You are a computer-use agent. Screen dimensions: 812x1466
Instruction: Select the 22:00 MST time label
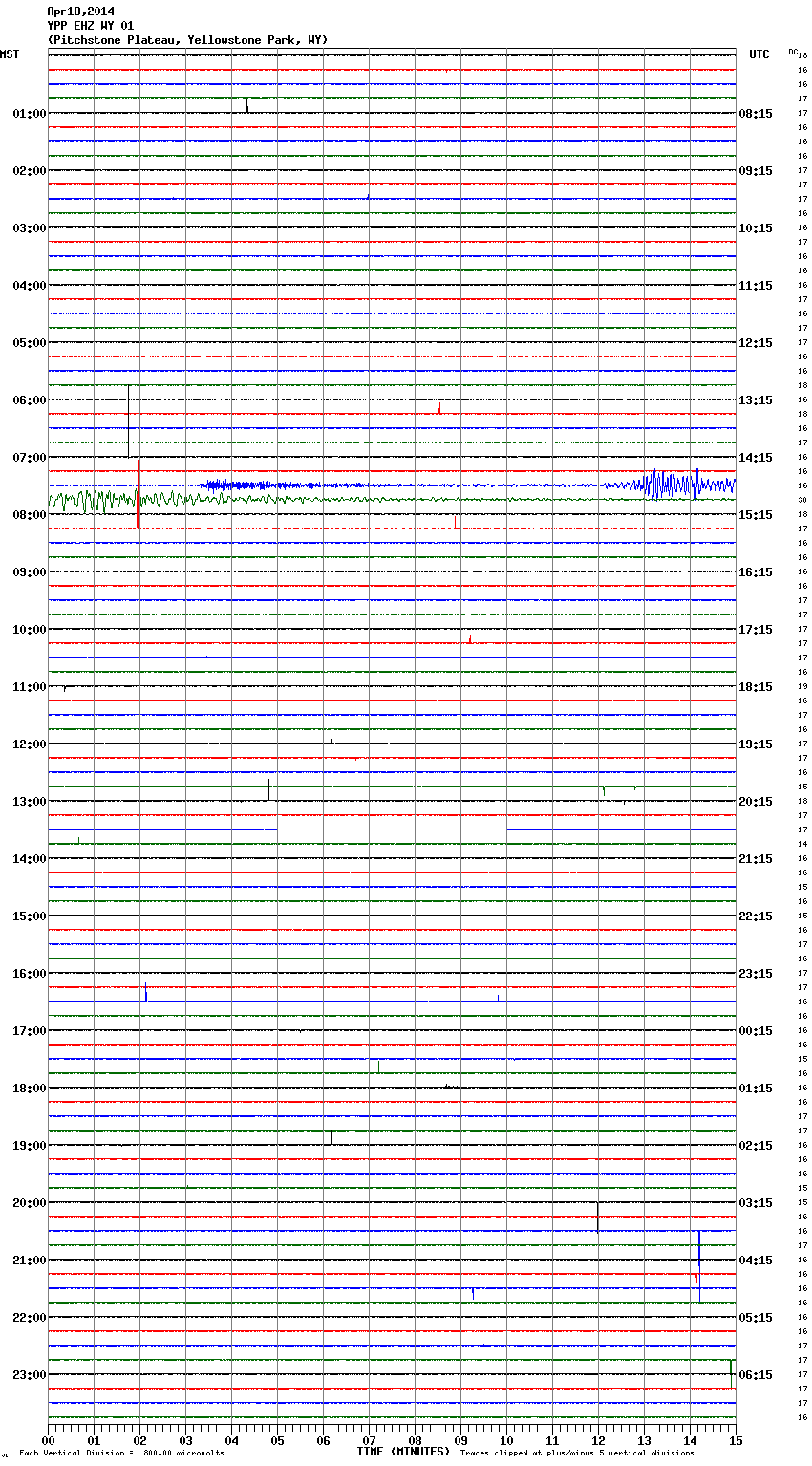pyautogui.click(x=29, y=1318)
